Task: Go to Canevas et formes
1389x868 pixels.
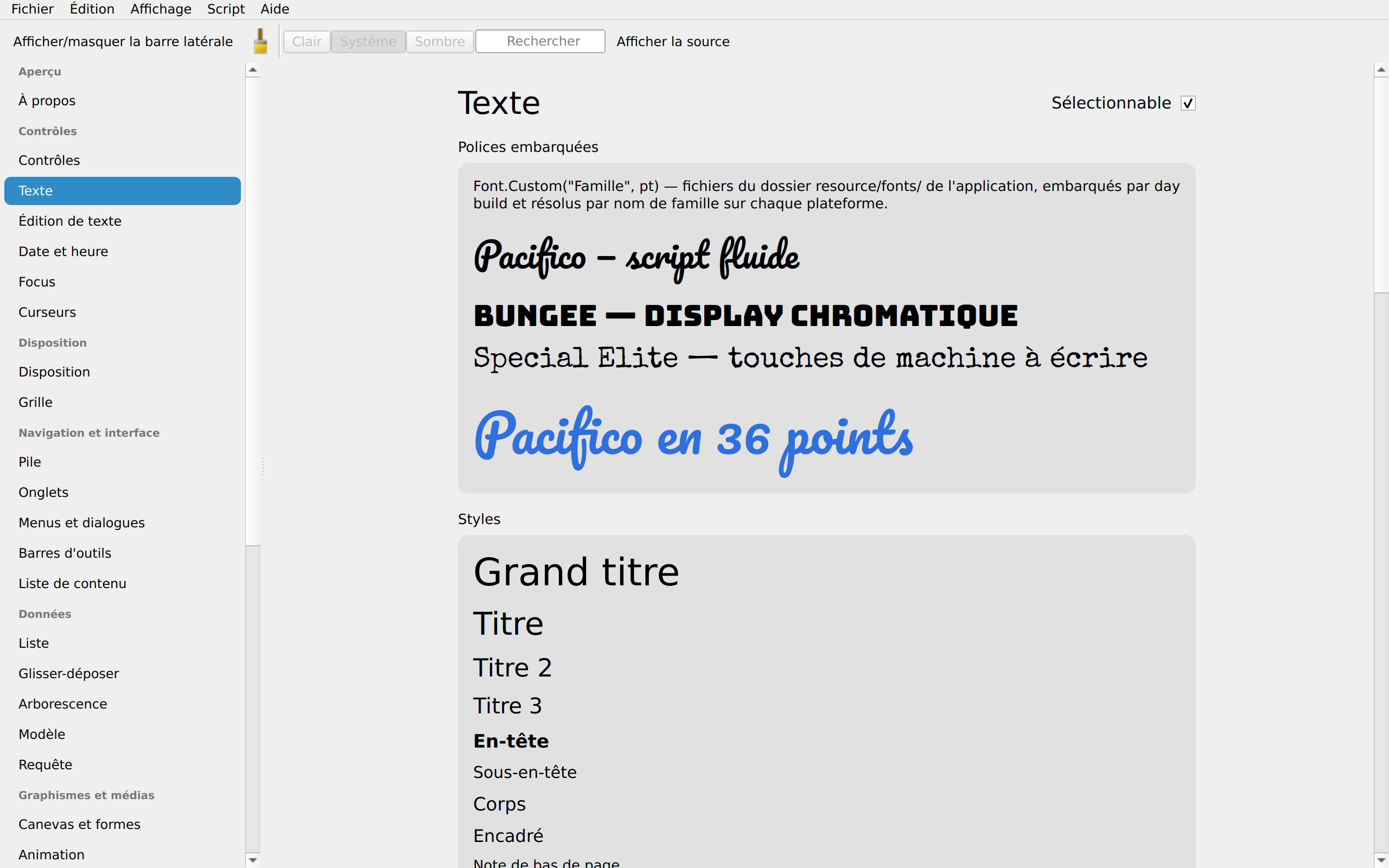Action: click(122, 825)
